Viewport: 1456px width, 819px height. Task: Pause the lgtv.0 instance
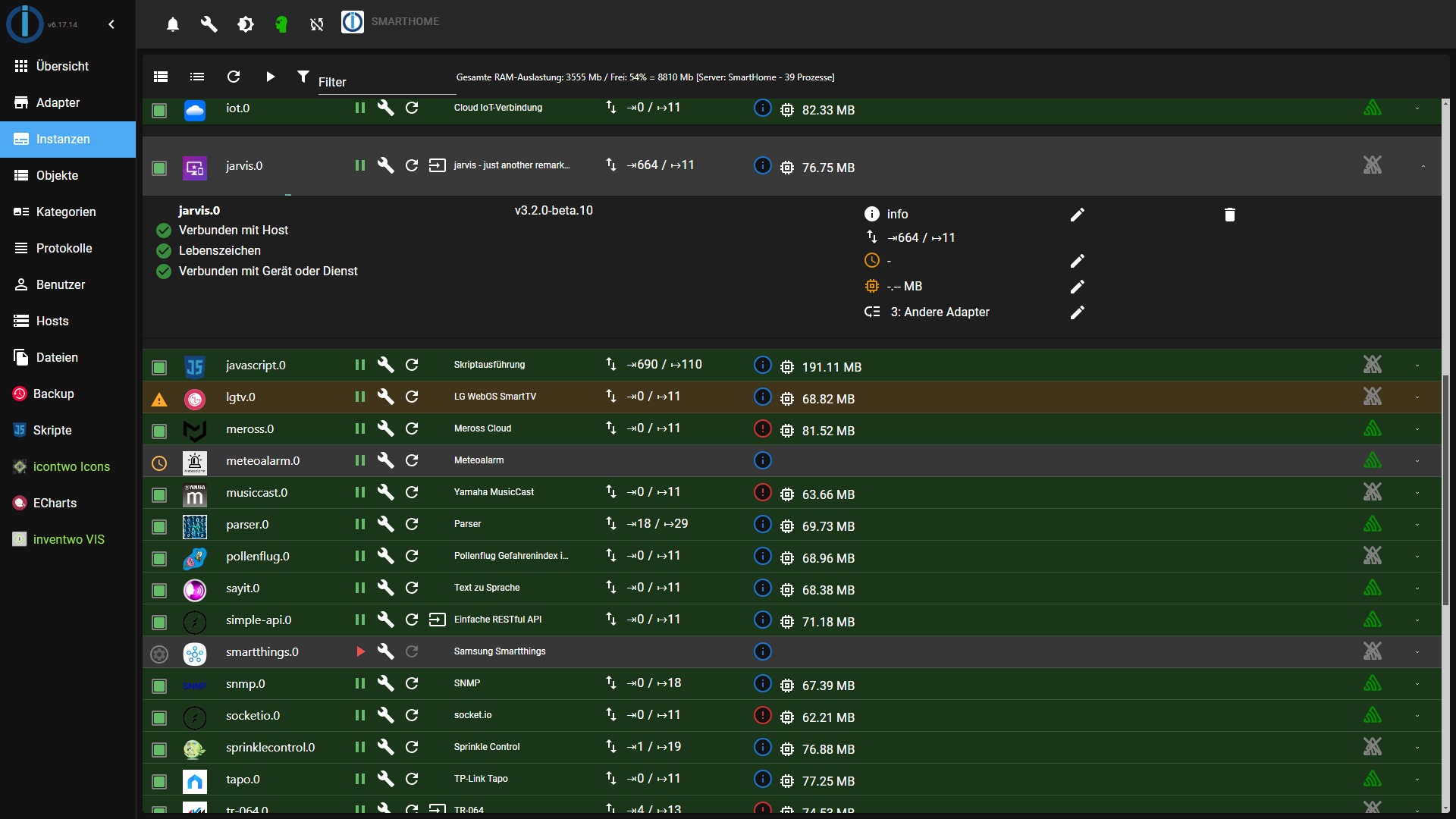click(x=360, y=397)
